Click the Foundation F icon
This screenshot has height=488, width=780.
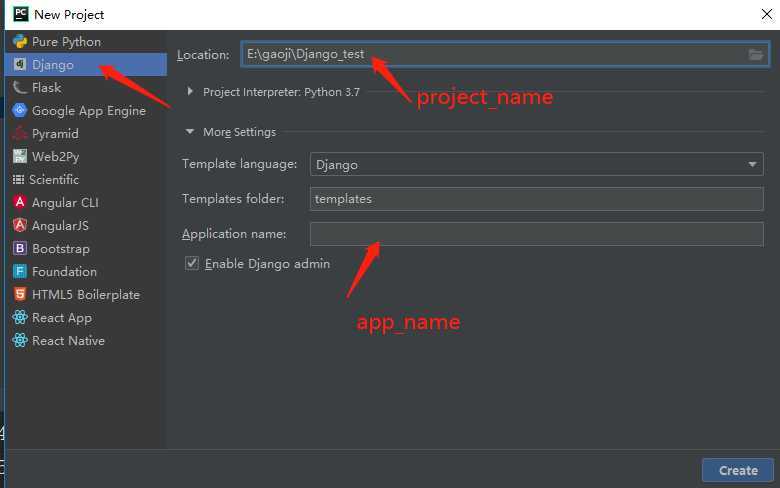(x=20, y=271)
